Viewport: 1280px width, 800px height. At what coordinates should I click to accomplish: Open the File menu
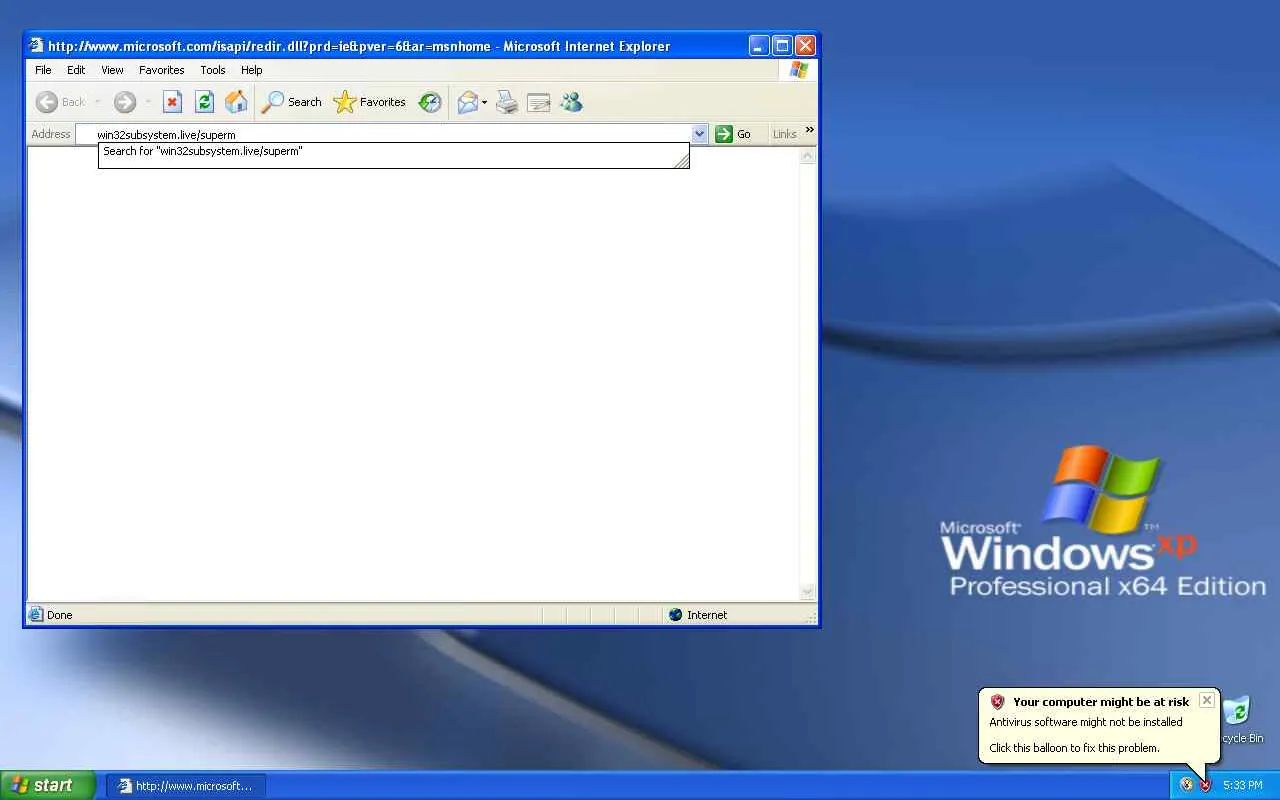tap(43, 70)
